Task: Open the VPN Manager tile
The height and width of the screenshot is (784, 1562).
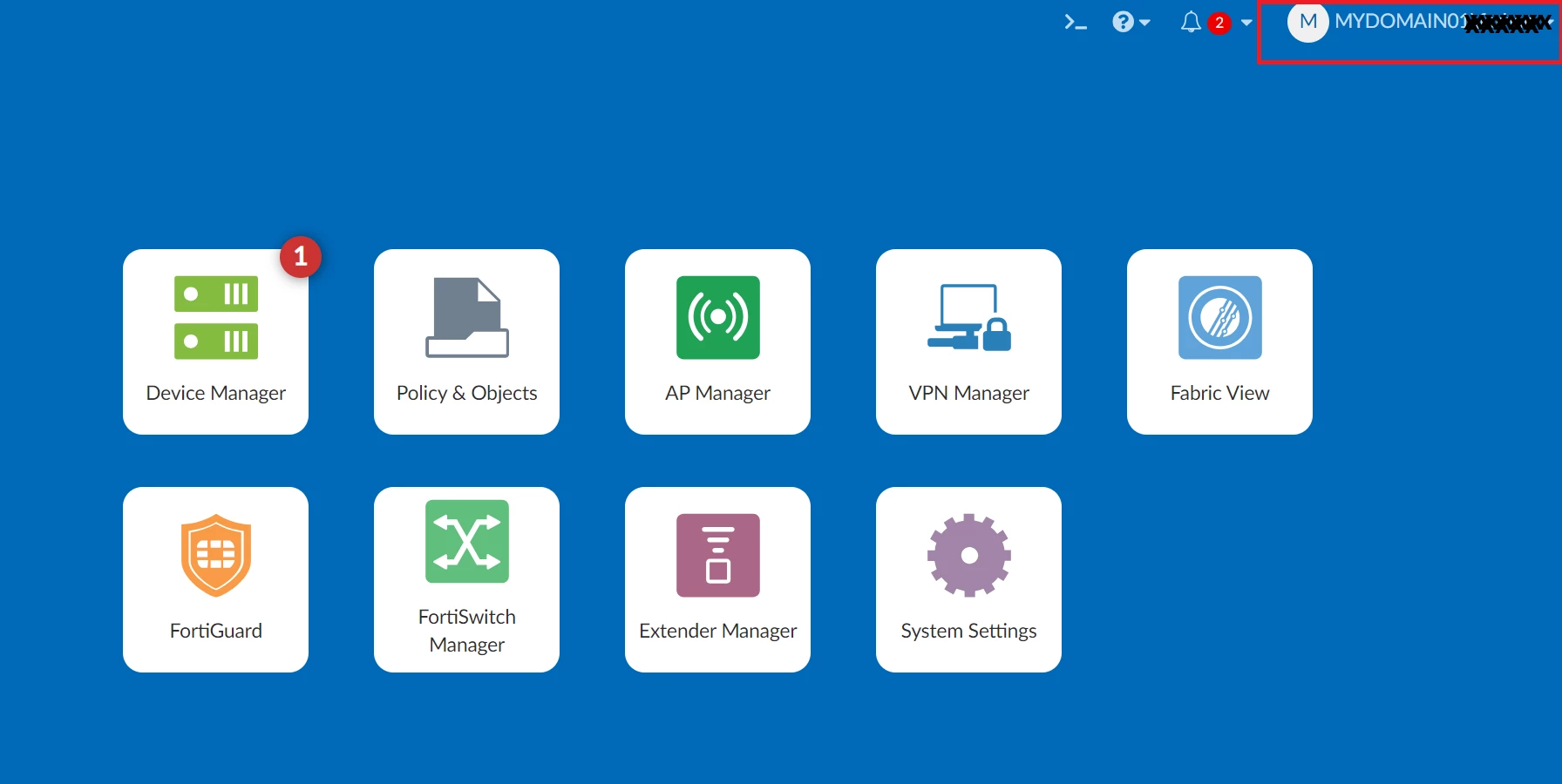Action: 968,341
